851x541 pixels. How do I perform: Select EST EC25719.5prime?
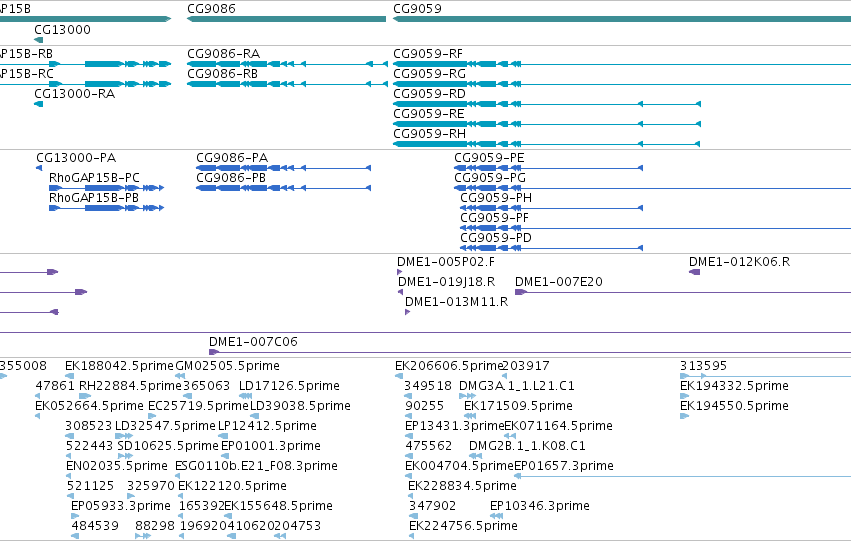pyautogui.click(x=198, y=406)
